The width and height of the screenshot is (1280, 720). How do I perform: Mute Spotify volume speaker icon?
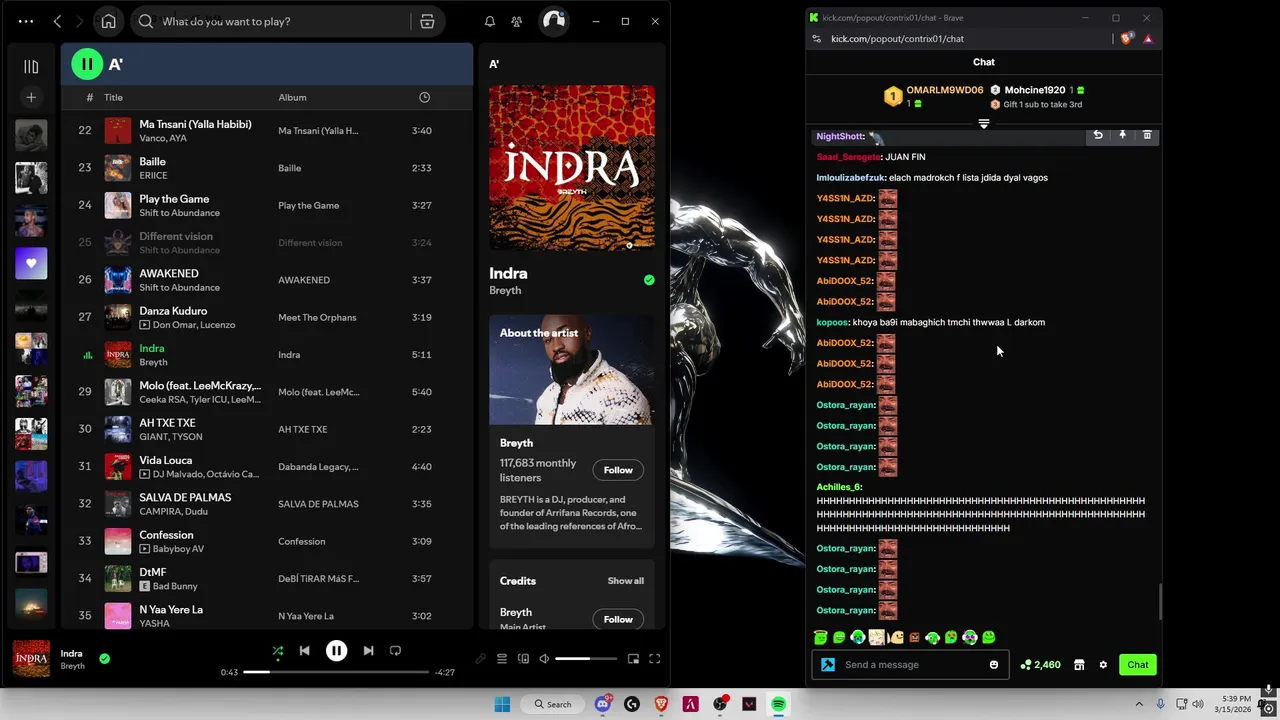click(544, 659)
